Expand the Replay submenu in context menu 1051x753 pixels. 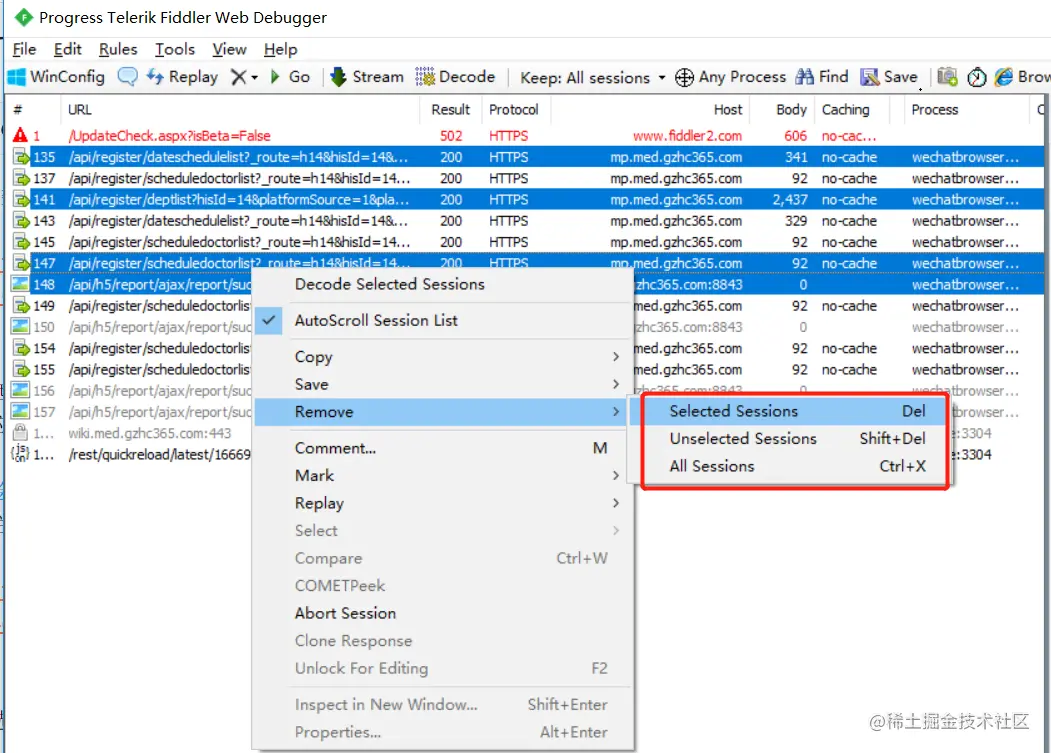click(x=442, y=503)
